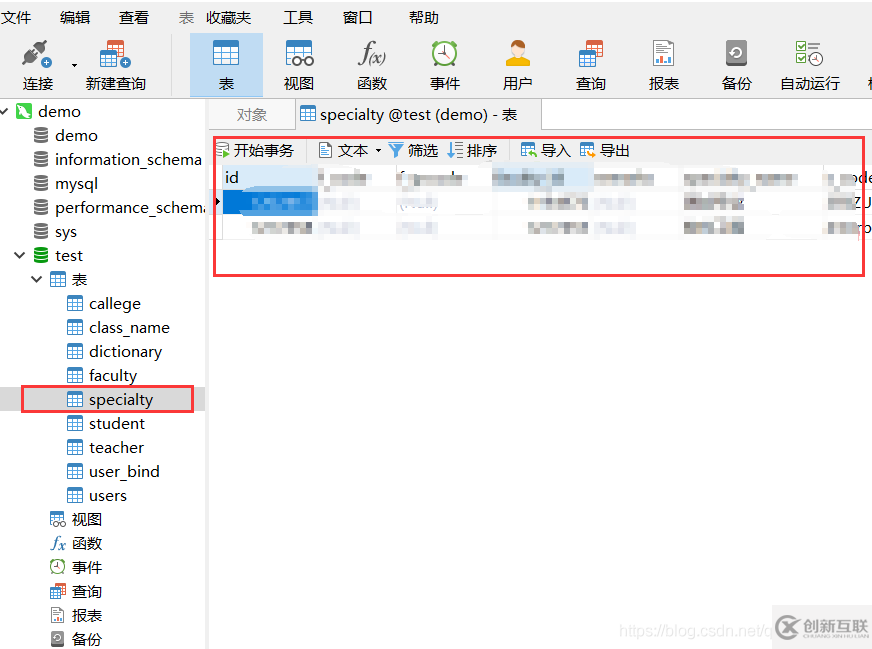Open the Backup (备份) toolbar icon
The image size is (872, 649).
point(736,54)
